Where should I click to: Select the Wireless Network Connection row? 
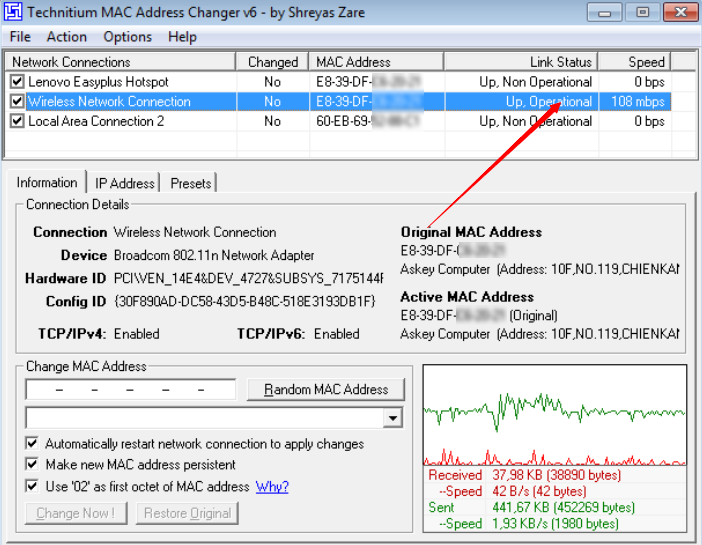pos(338,102)
